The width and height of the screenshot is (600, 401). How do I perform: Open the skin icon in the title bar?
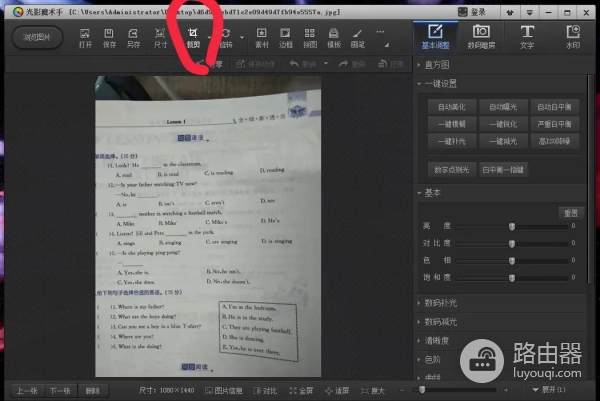pos(510,12)
